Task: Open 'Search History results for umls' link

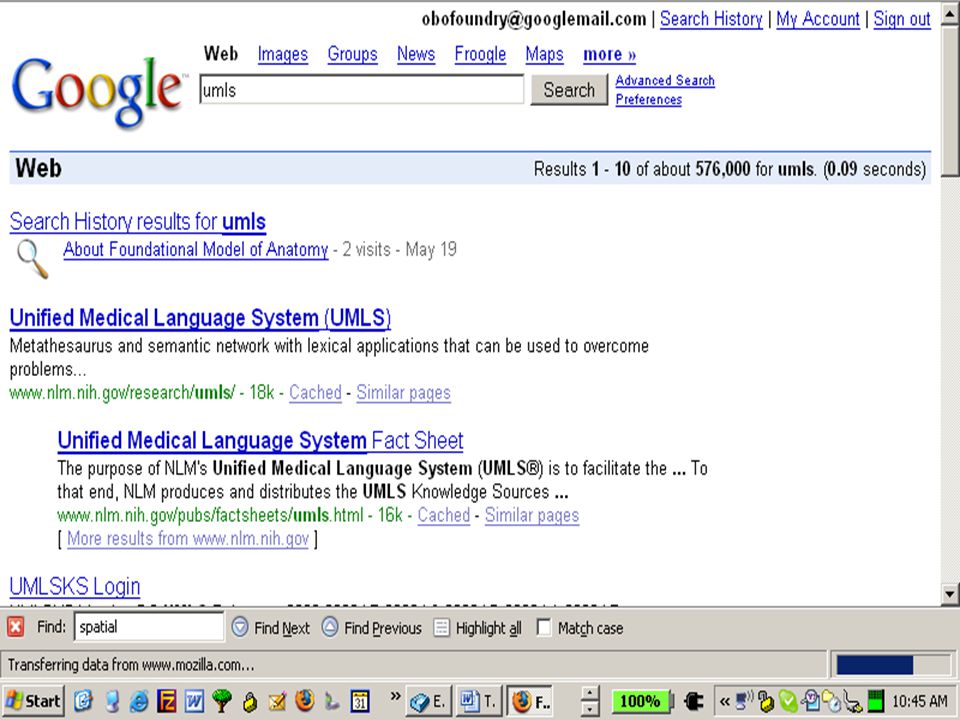Action: coord(138,221)
